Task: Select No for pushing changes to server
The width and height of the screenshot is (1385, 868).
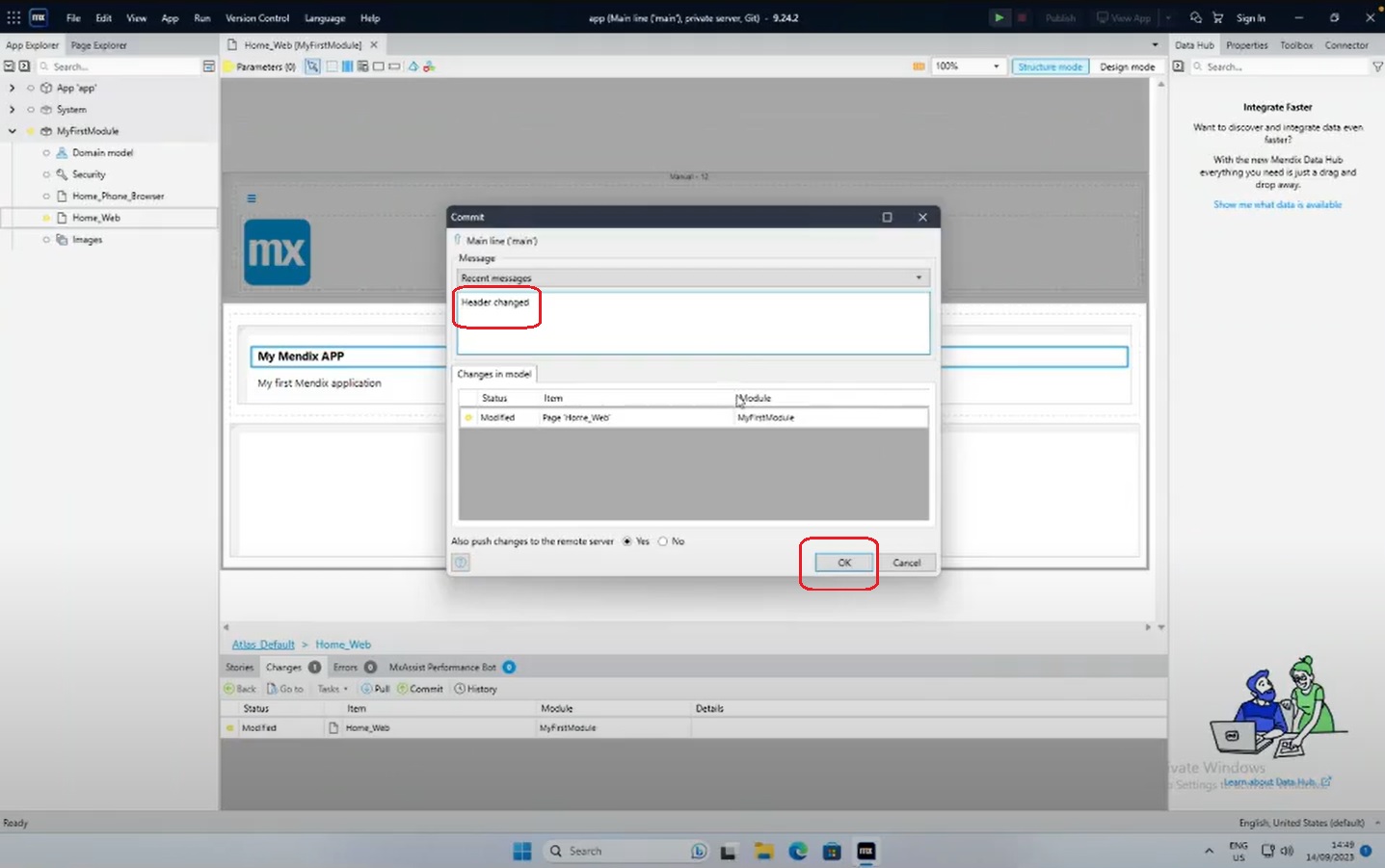Action: (662, 541)
